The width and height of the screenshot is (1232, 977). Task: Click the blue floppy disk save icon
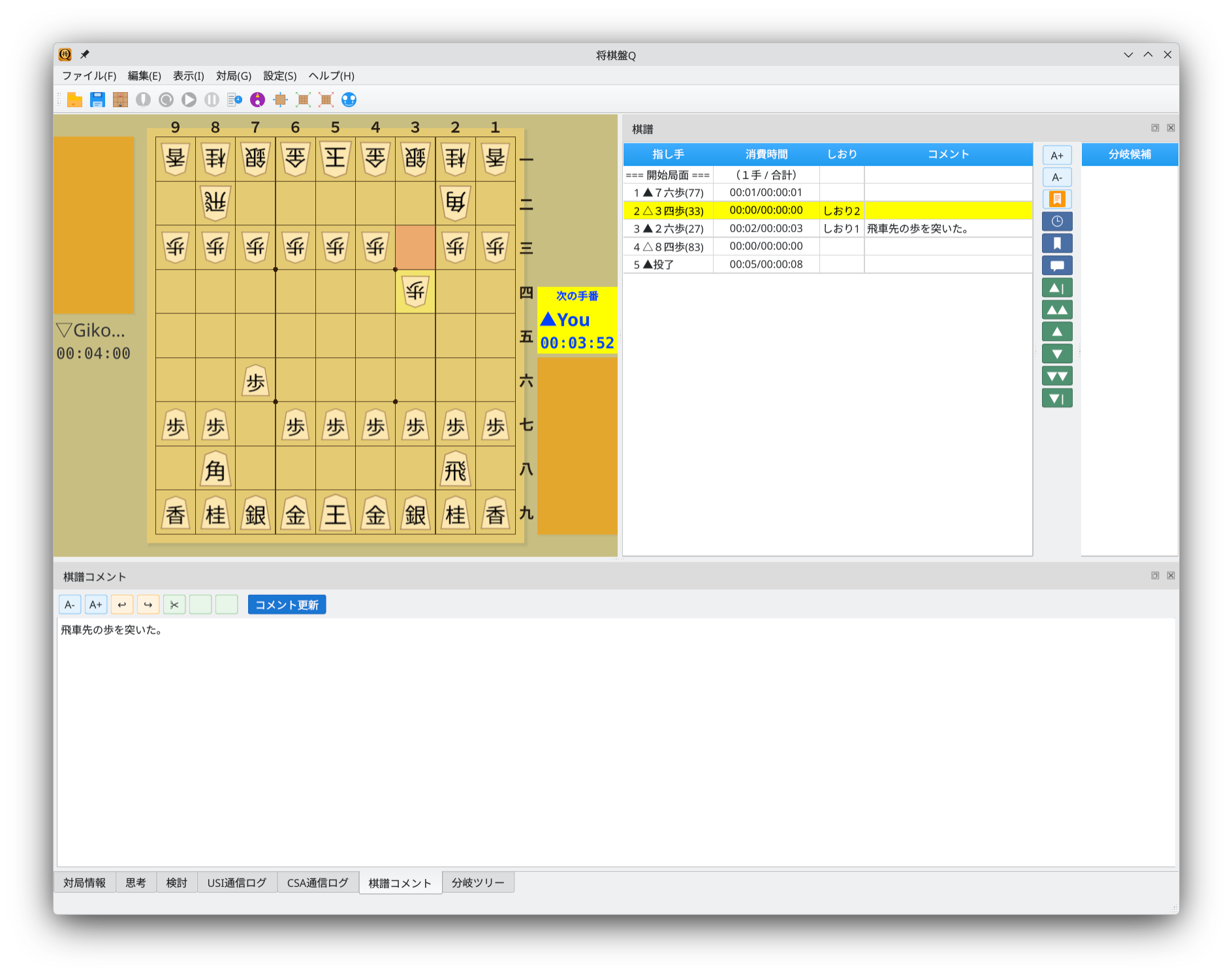pyautogui.click(x=97, y=100)
